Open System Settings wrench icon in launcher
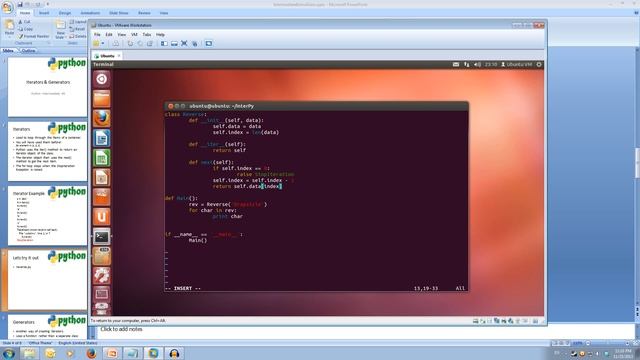640x360 pixels. (x=102, y=276)
